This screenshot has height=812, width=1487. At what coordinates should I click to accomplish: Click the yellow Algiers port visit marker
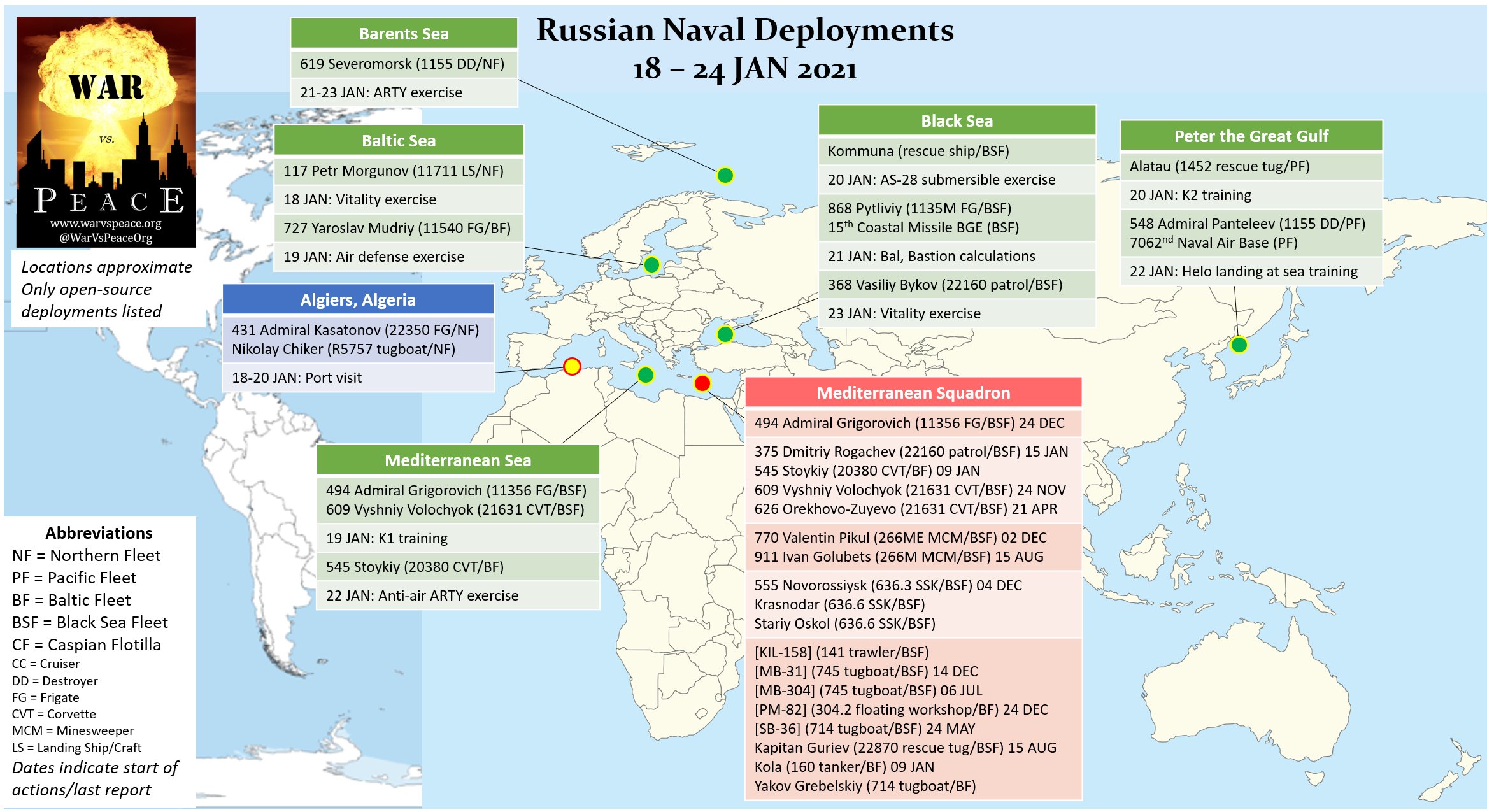[572, 366]
